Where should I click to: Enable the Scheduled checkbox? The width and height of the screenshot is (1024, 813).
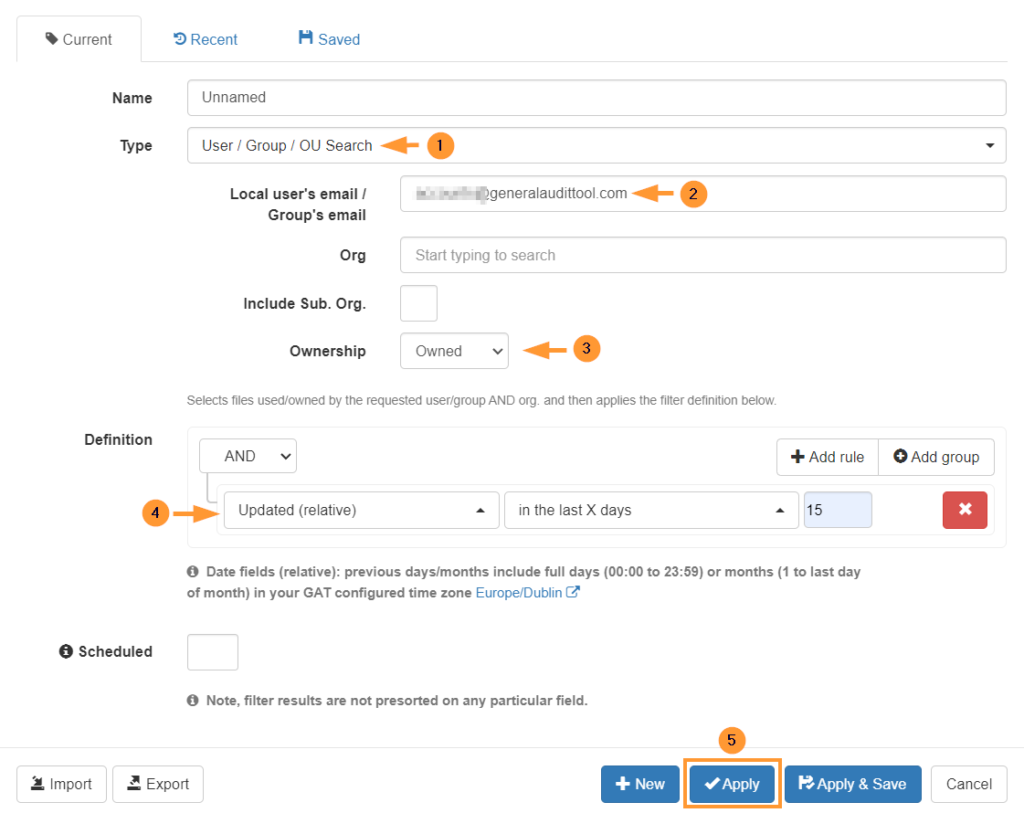(x=212, y=651)
